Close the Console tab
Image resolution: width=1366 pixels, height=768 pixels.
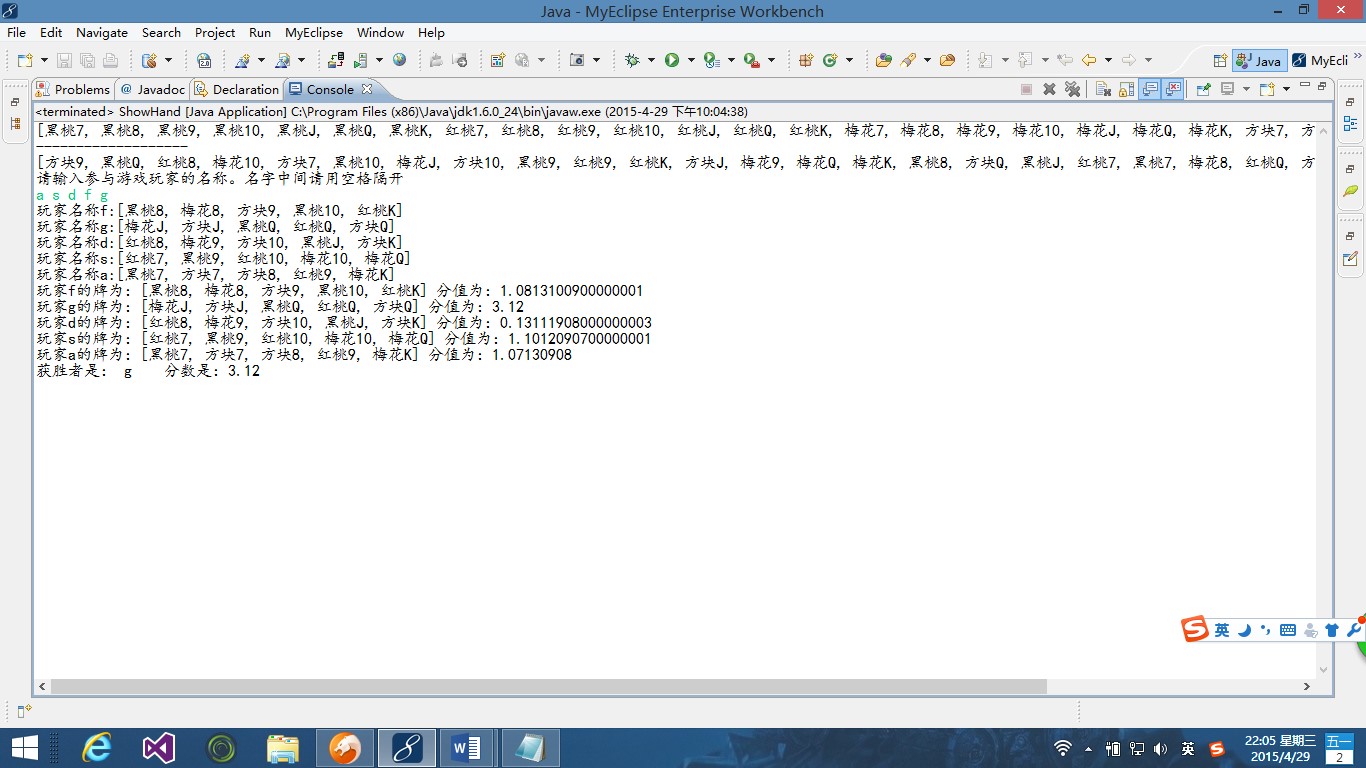point(367,89)
